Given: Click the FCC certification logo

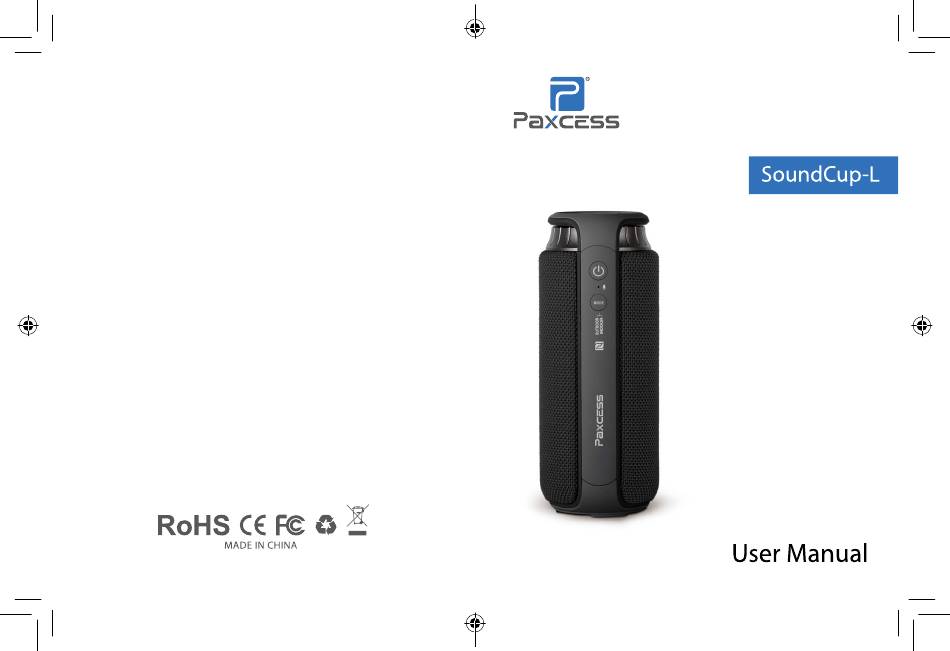Looking at the screenshot, I should click(290, 526).
